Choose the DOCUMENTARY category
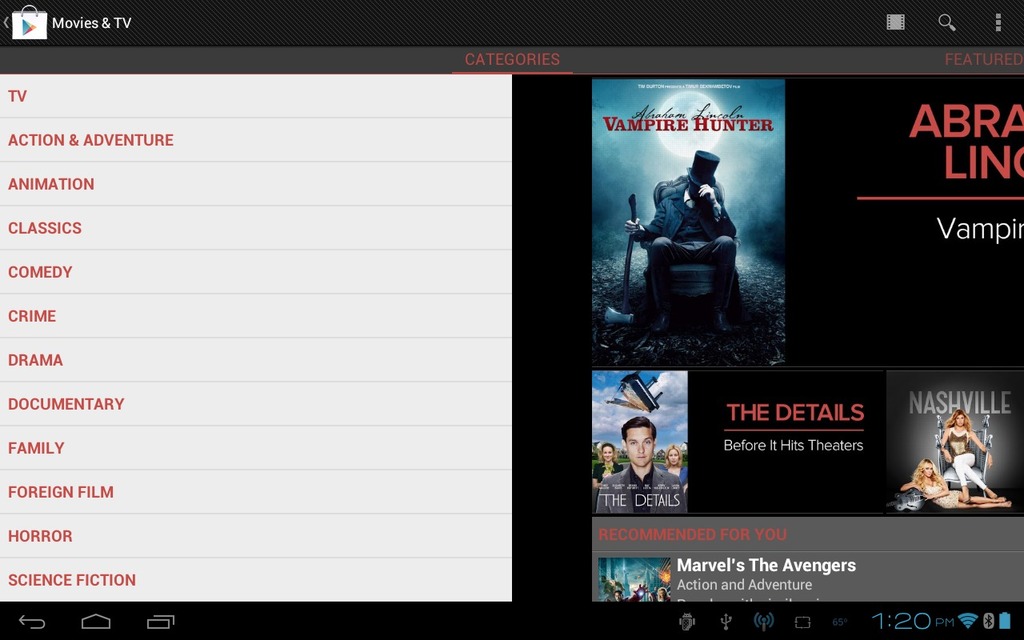 click(256, 404)
